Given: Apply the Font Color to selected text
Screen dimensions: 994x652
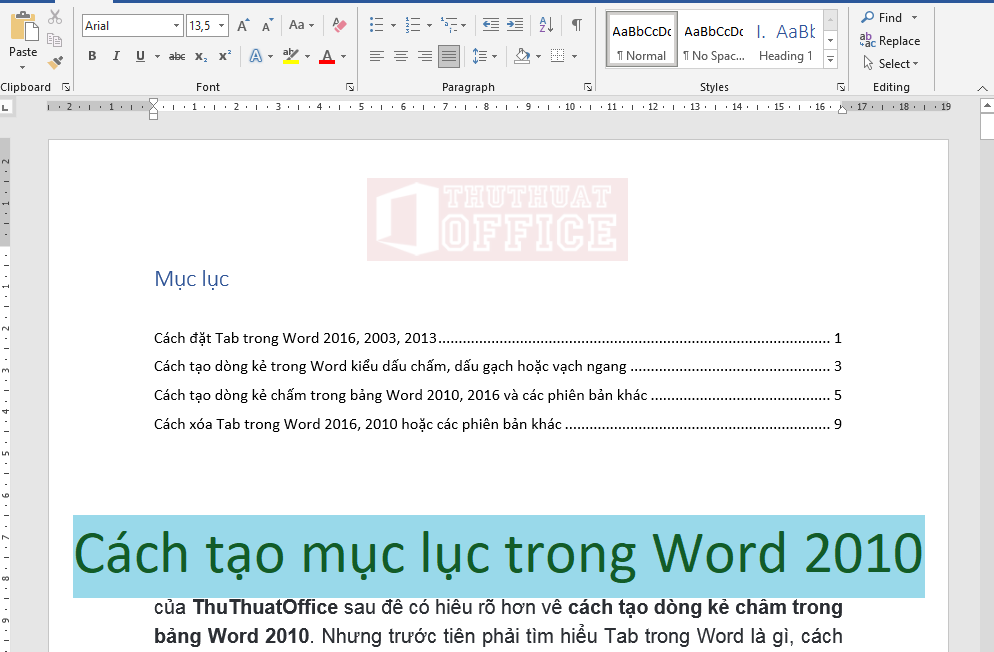Looking at the screenshot, I should [327, 57].
